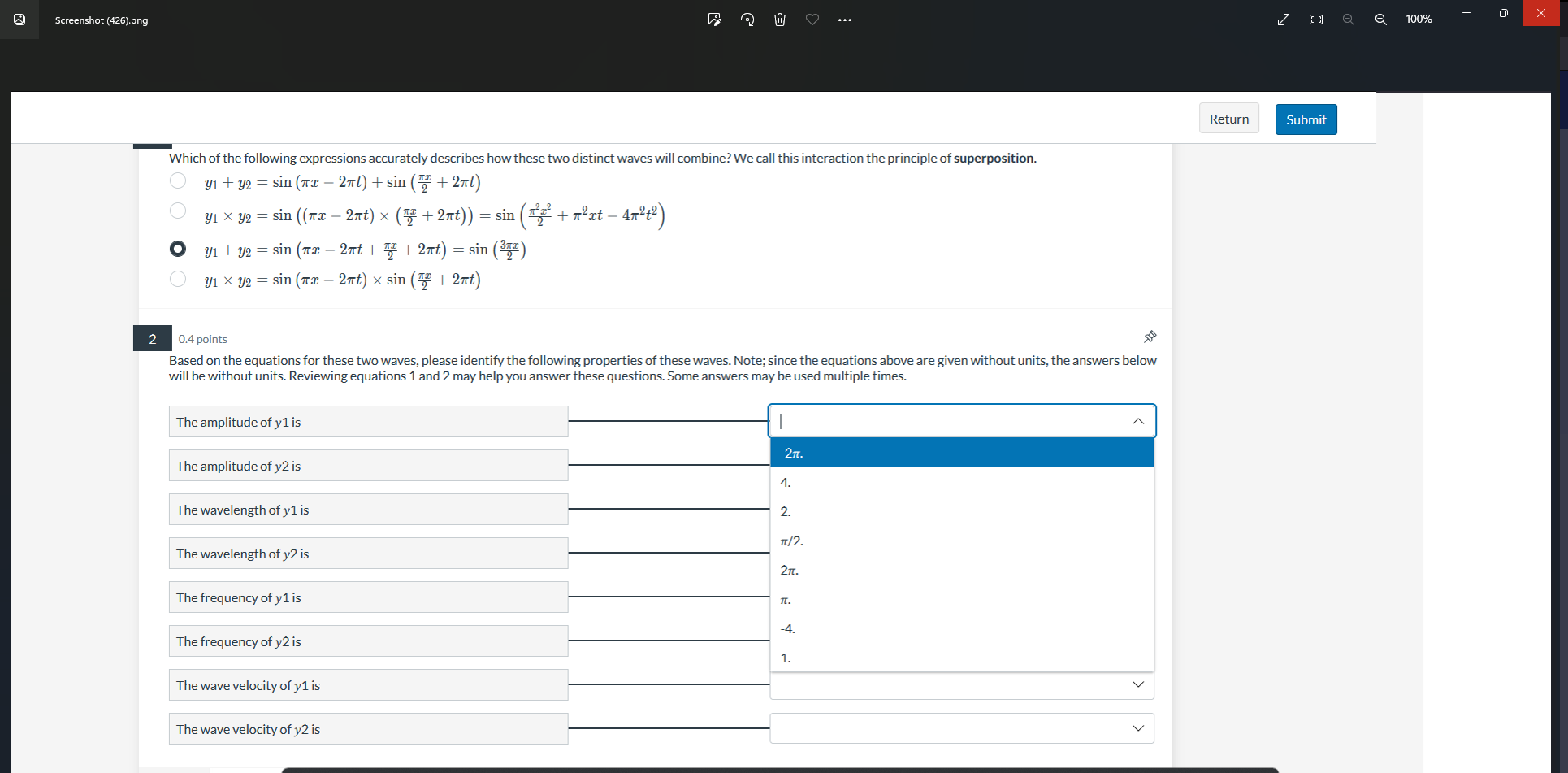The height and width of the screenshot is (773, 1568).
Task: Add the image to favorites with the heart icon
Action: [812, 20]
